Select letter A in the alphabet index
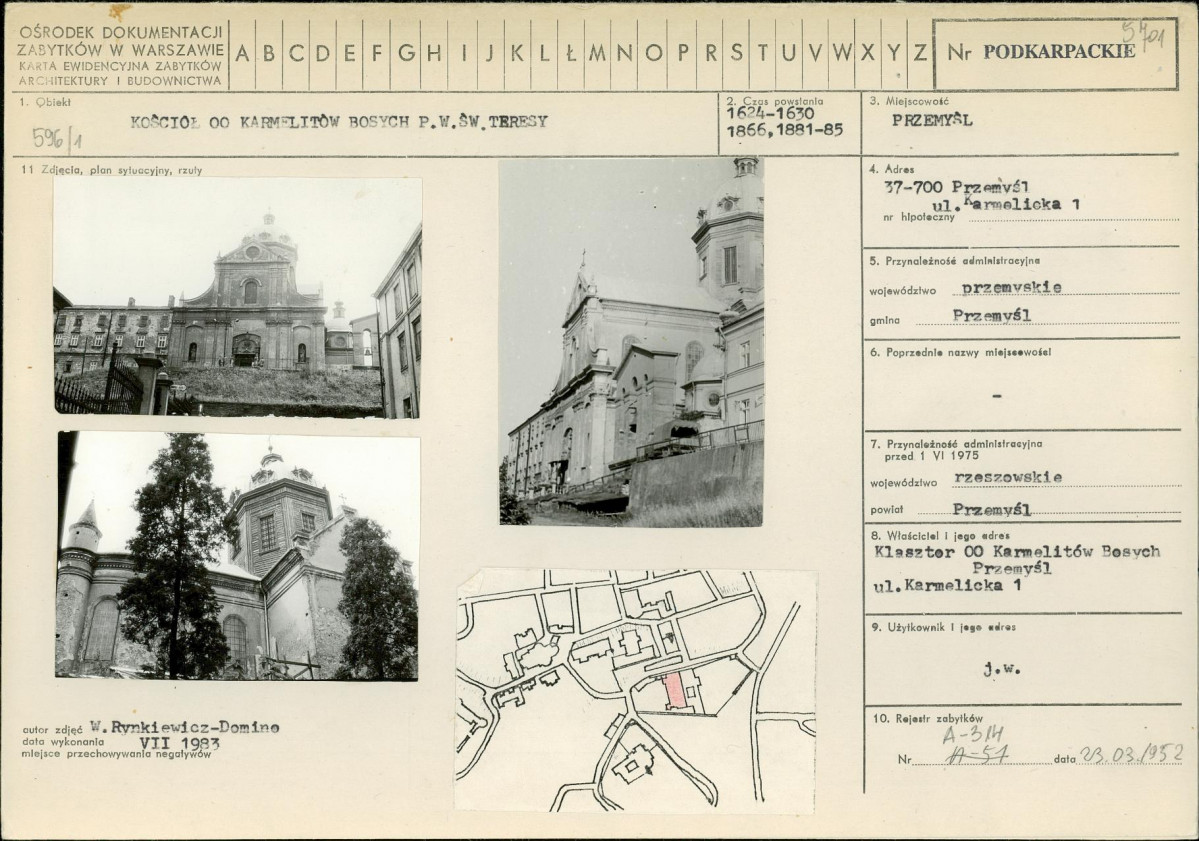Viewport: 1199px width, 841px height. (243, 53)
